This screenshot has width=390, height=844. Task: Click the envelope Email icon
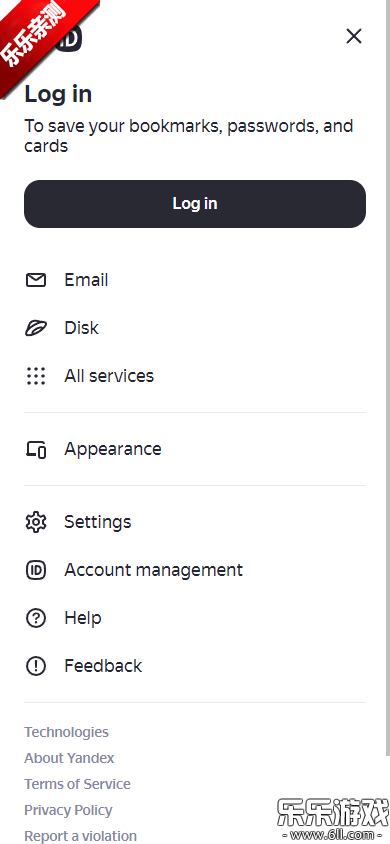(x=36, y=280)
